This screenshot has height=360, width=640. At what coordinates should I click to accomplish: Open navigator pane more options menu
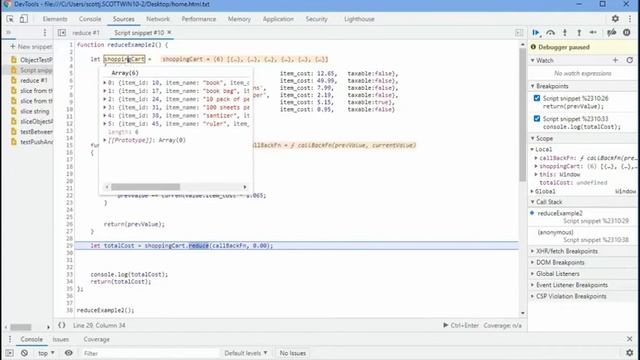point(45,33)
